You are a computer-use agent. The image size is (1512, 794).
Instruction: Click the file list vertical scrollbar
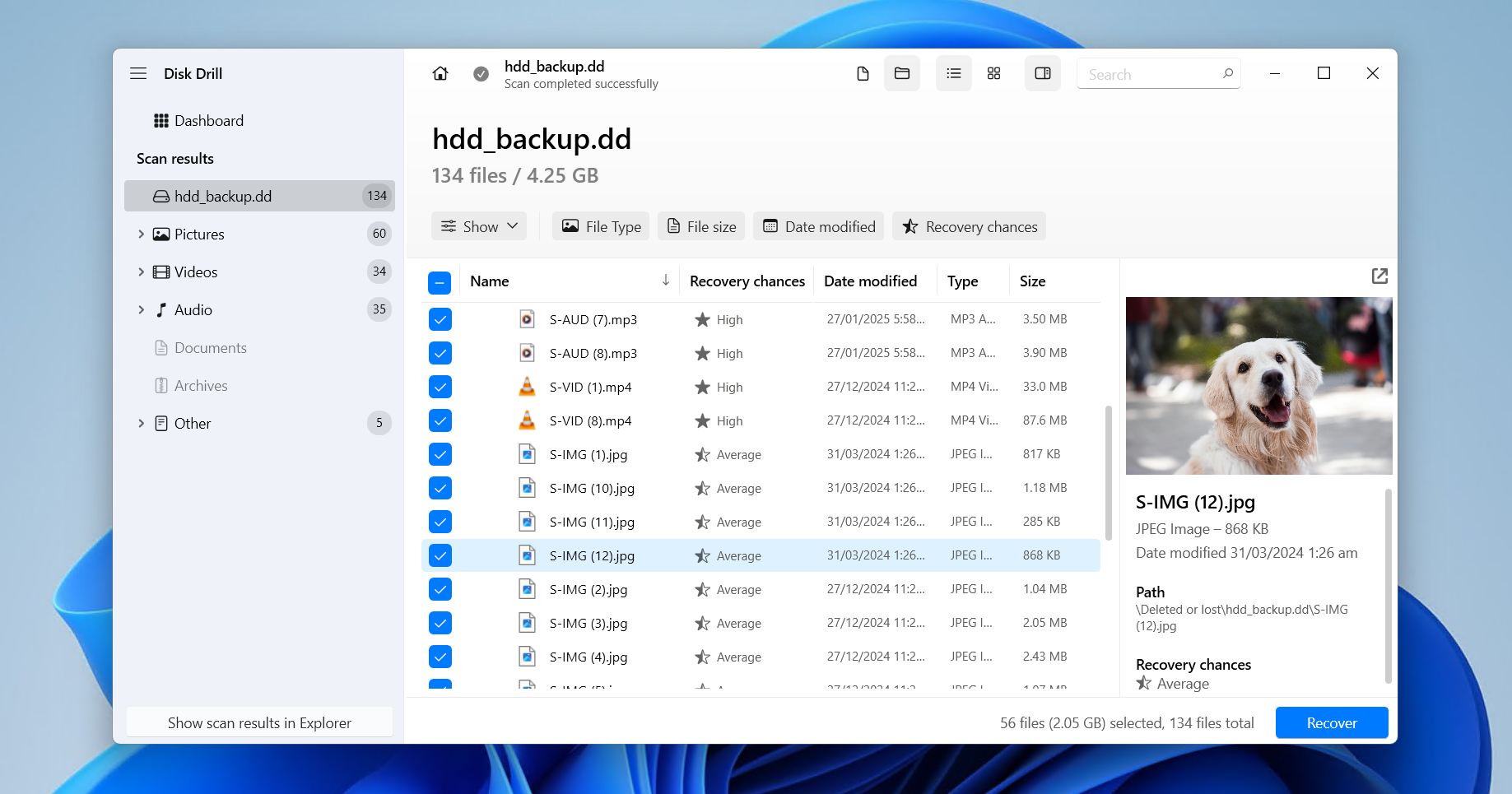(1108, 473)
